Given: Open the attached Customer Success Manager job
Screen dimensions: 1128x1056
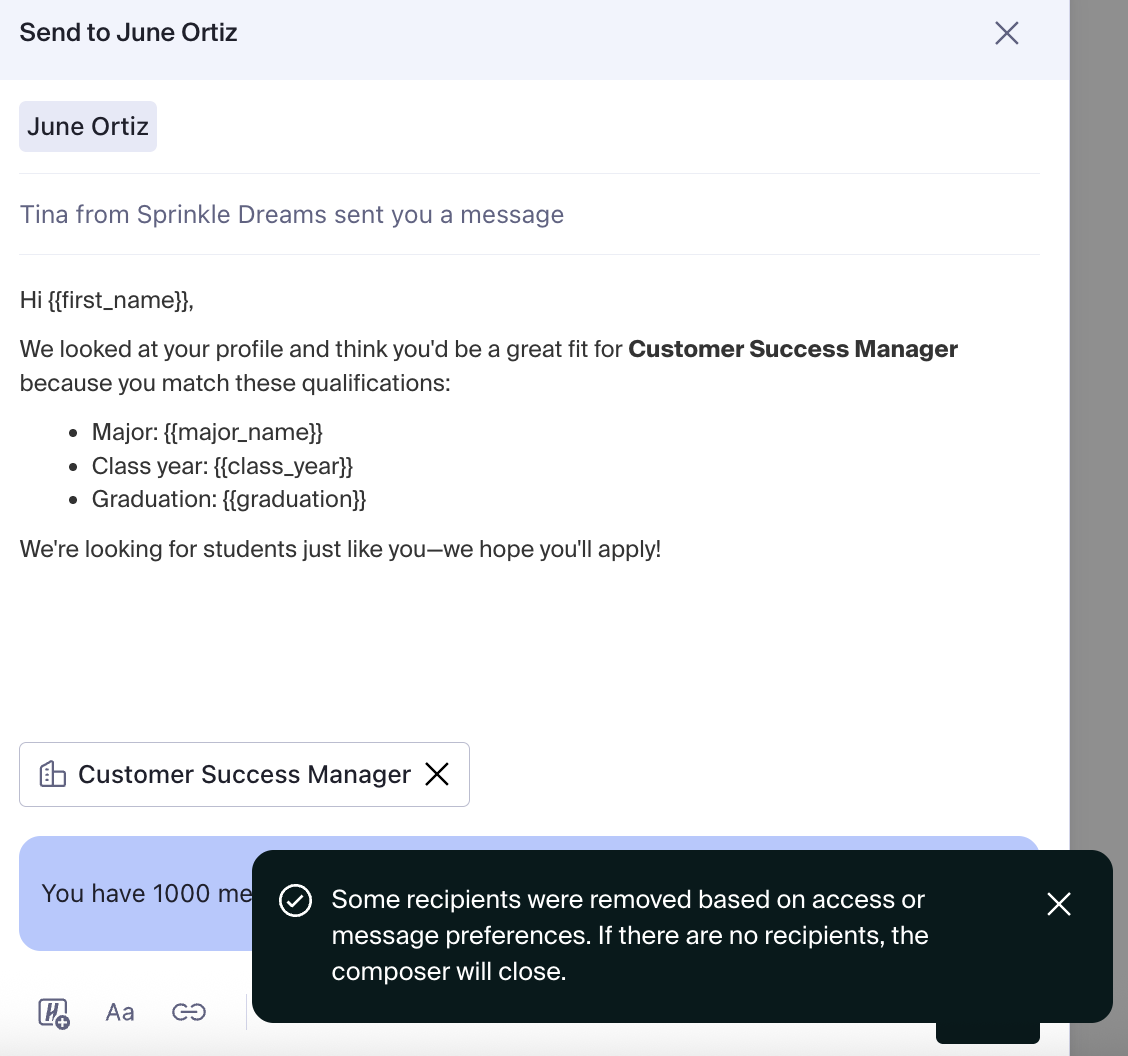Looking at the screenshot, I should coord(244,775).
